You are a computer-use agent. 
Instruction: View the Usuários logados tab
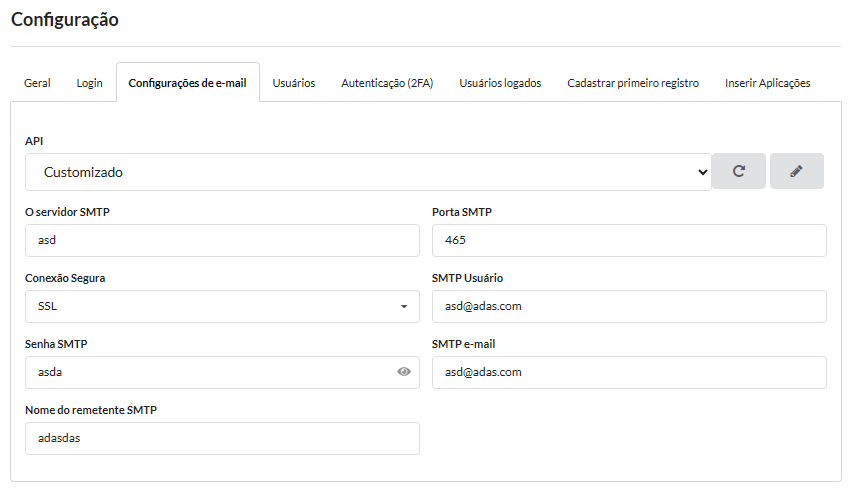click(500, 83)
